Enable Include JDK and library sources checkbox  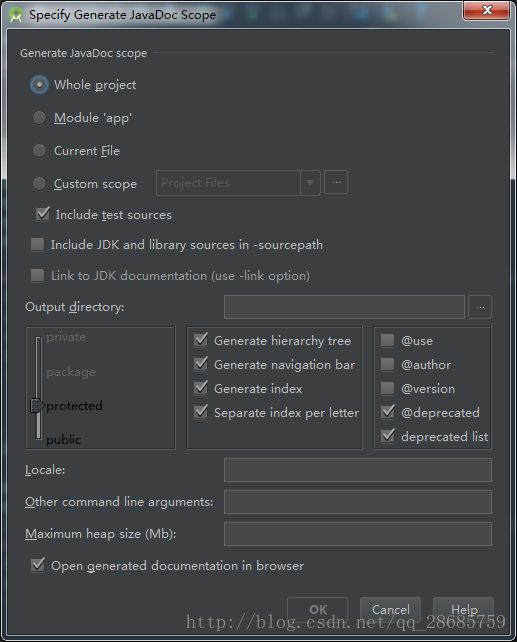pos(37,245)
